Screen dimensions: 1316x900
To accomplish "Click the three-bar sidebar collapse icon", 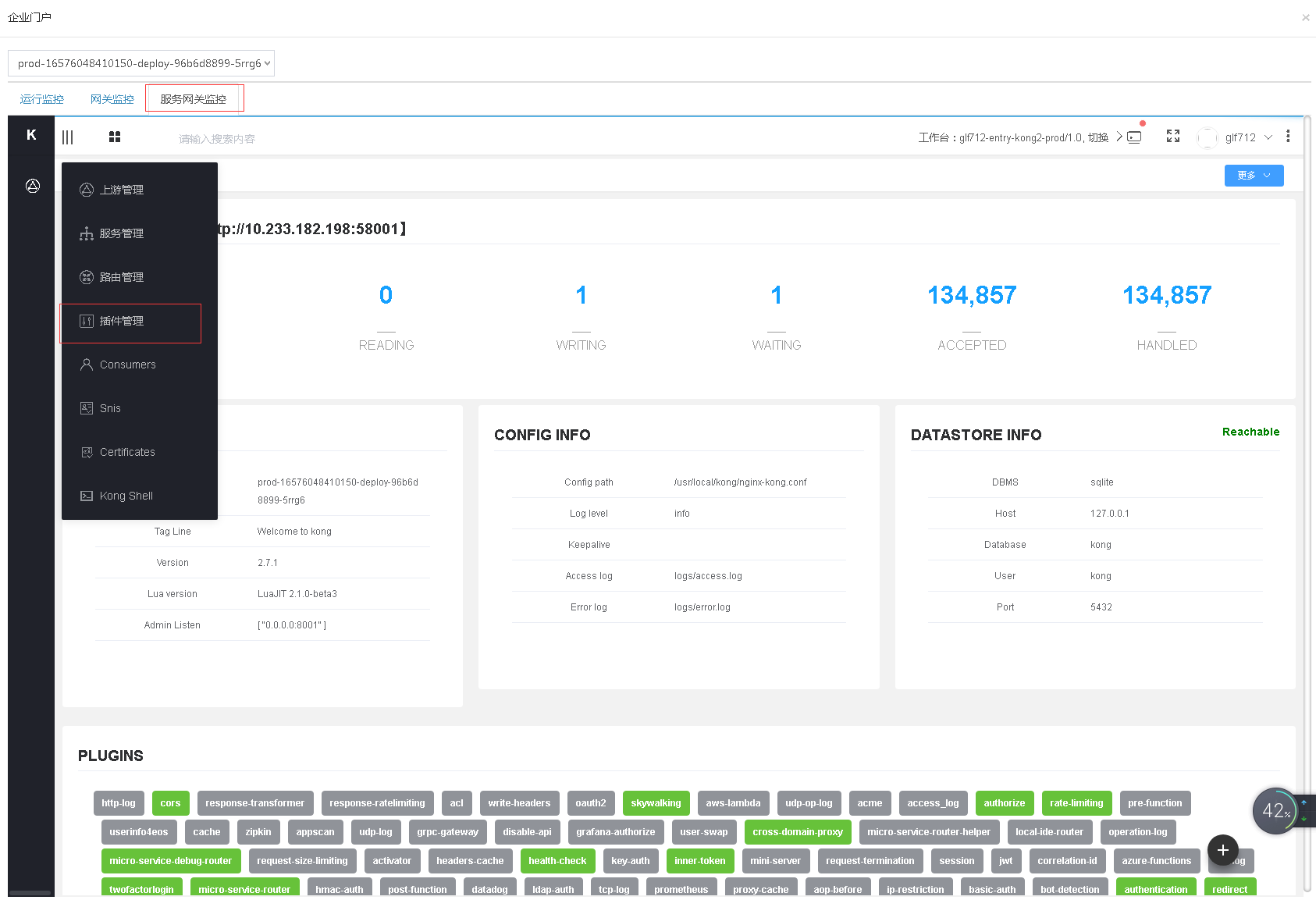I will pyautogui.click(x=68, y=137).
